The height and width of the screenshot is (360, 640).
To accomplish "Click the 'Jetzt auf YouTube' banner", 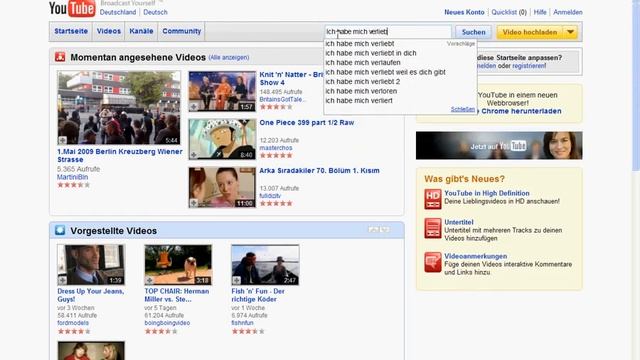I will click(x=499, y=145).
